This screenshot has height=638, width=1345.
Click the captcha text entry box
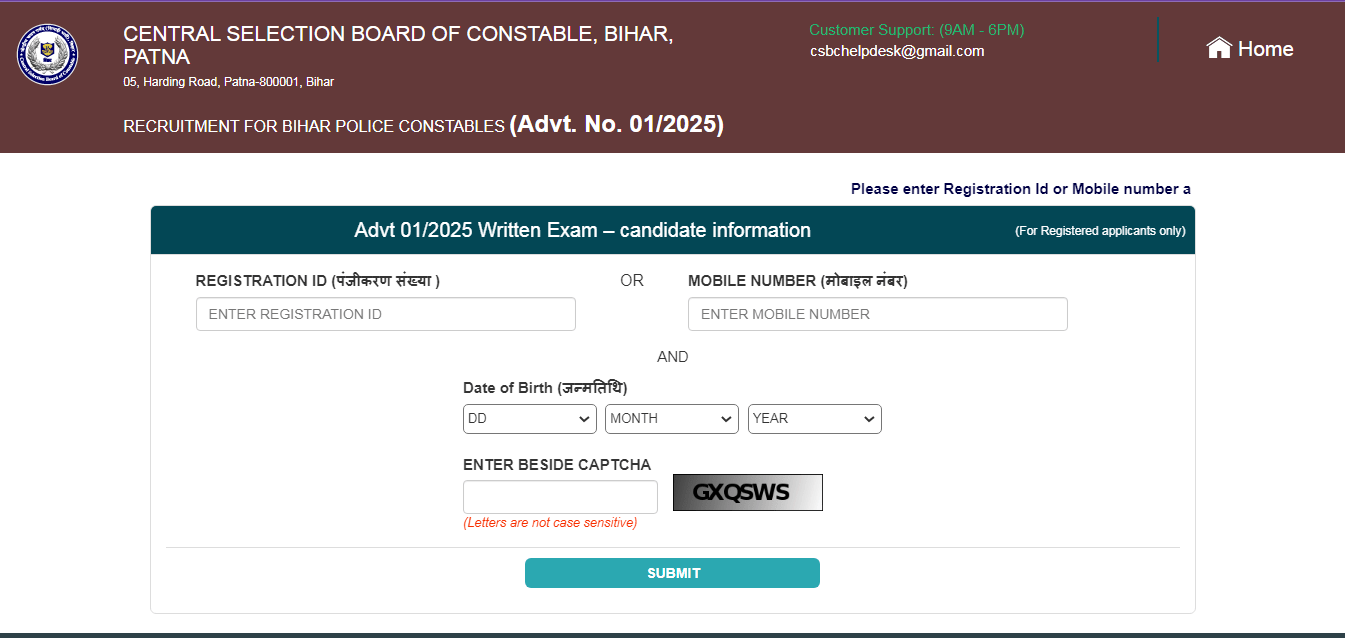click(x=560, y=497)
